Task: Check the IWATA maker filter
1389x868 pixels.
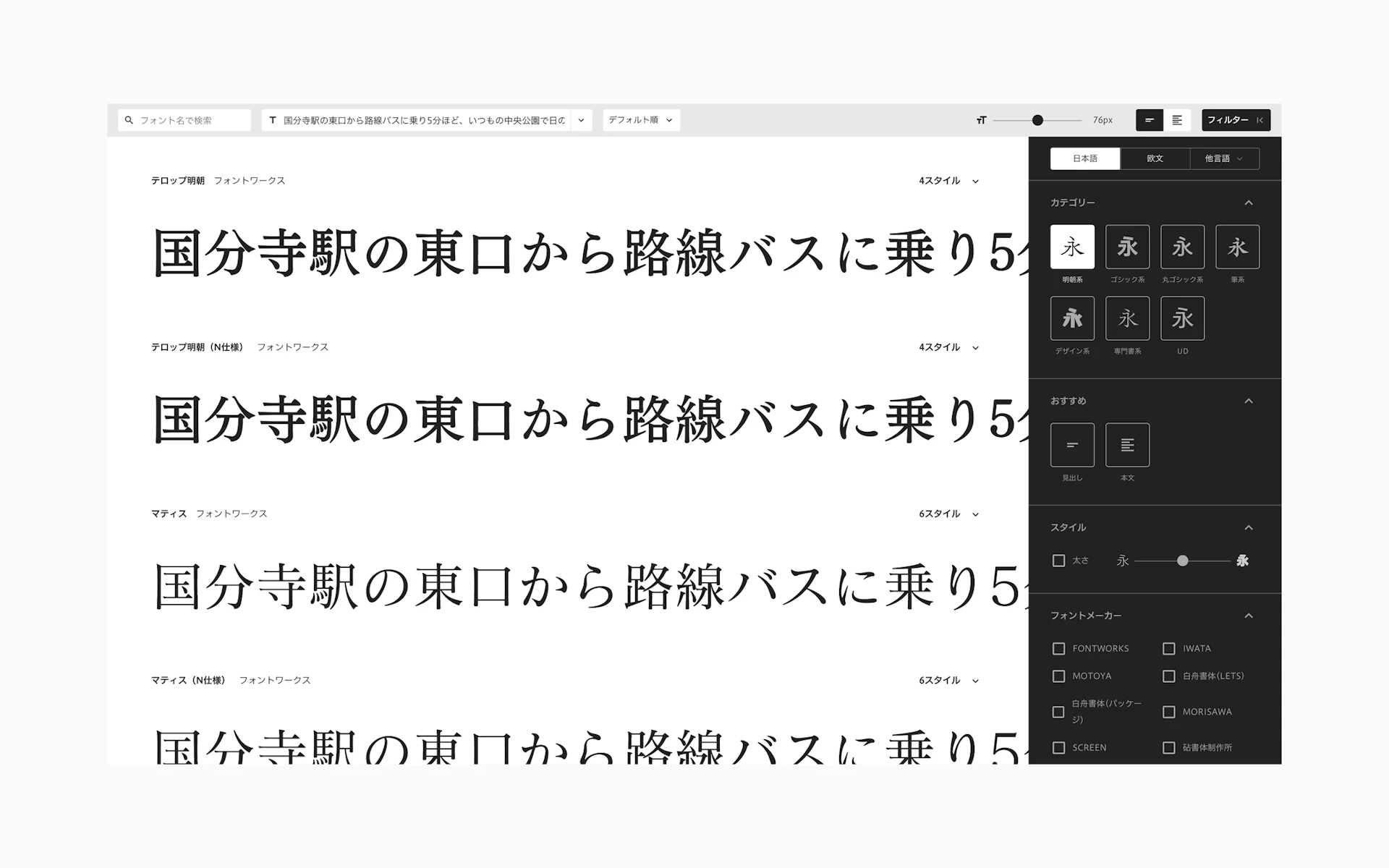Action: 1168,649
